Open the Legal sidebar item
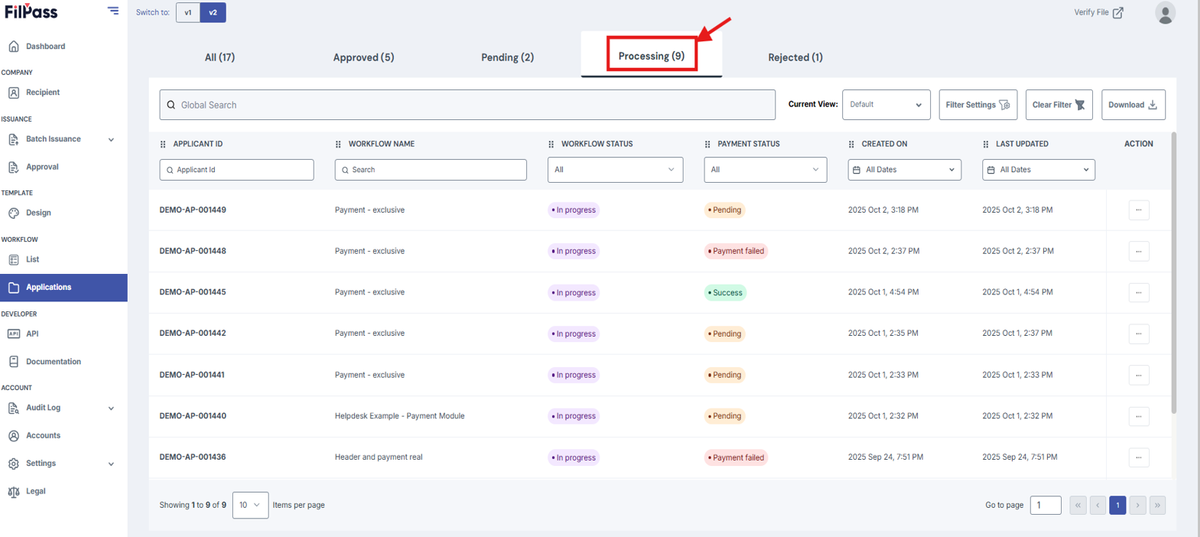This screenshot has width=1200, height=537. tap(35, 492)
